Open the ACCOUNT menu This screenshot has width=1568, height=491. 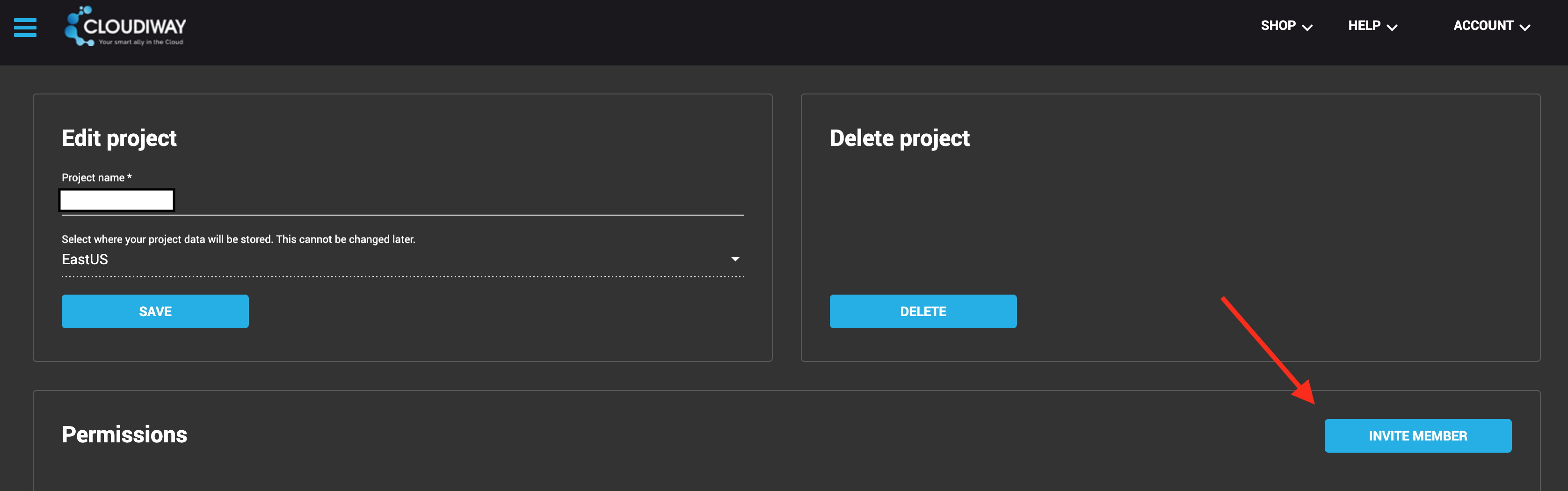(x=1483, y=26)
